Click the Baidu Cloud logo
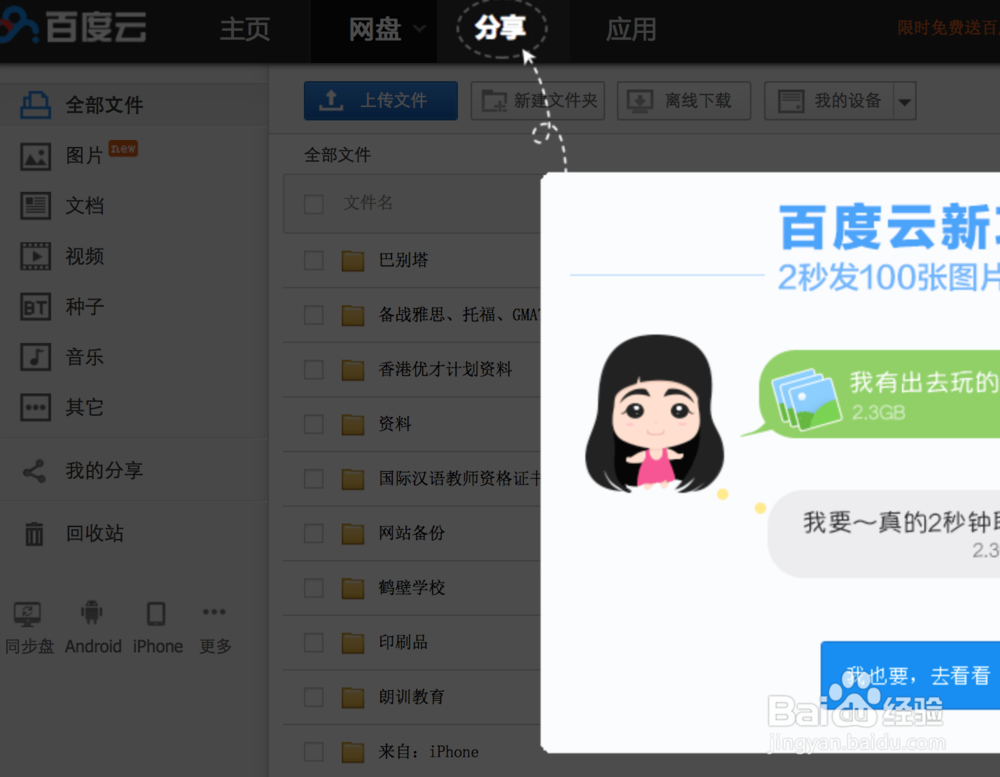 pyautogui.click(x=73, y=27)
